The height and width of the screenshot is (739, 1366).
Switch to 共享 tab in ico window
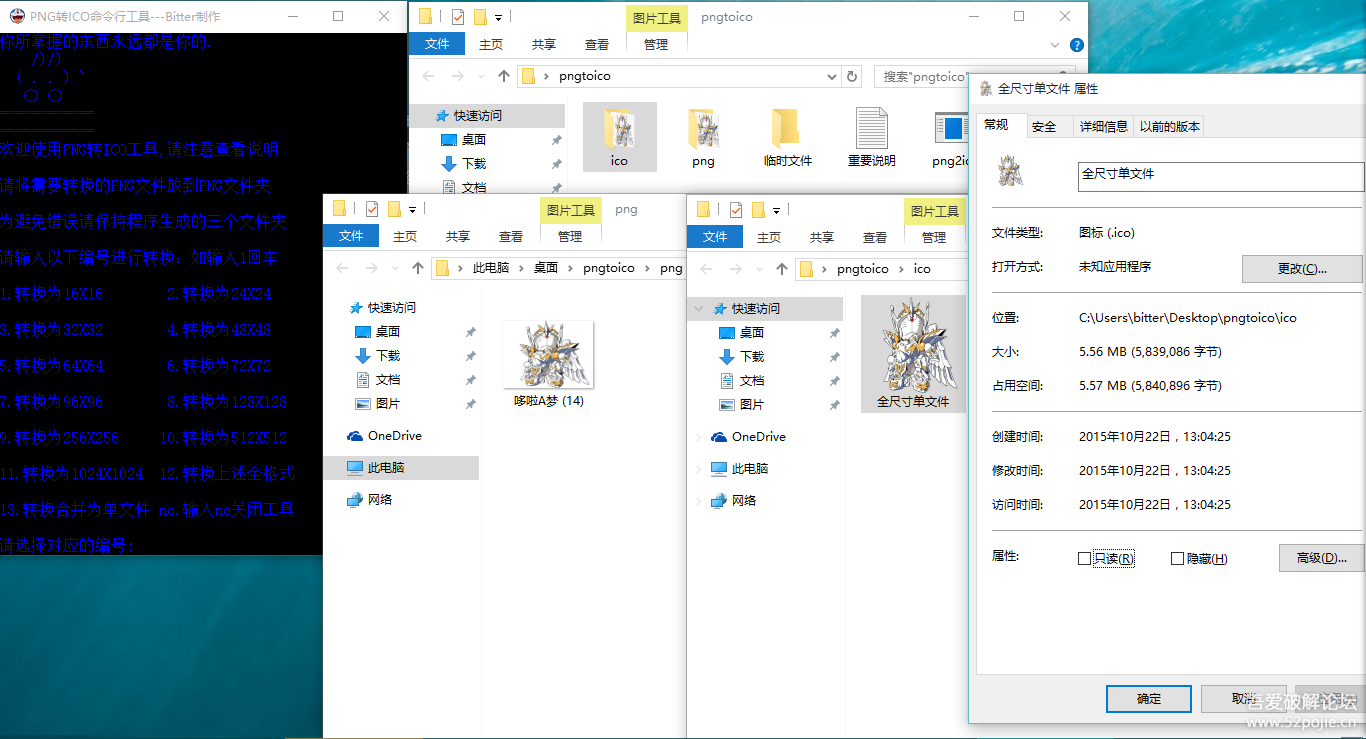tap(822, 237)
